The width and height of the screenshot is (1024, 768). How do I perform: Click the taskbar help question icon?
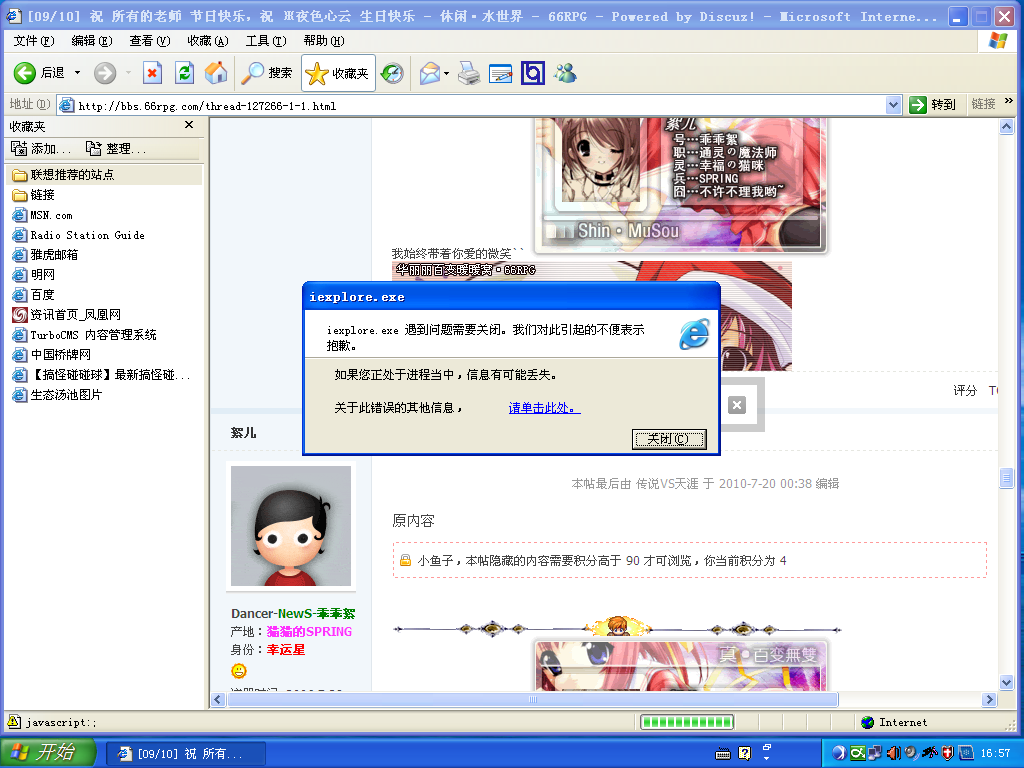744,754
